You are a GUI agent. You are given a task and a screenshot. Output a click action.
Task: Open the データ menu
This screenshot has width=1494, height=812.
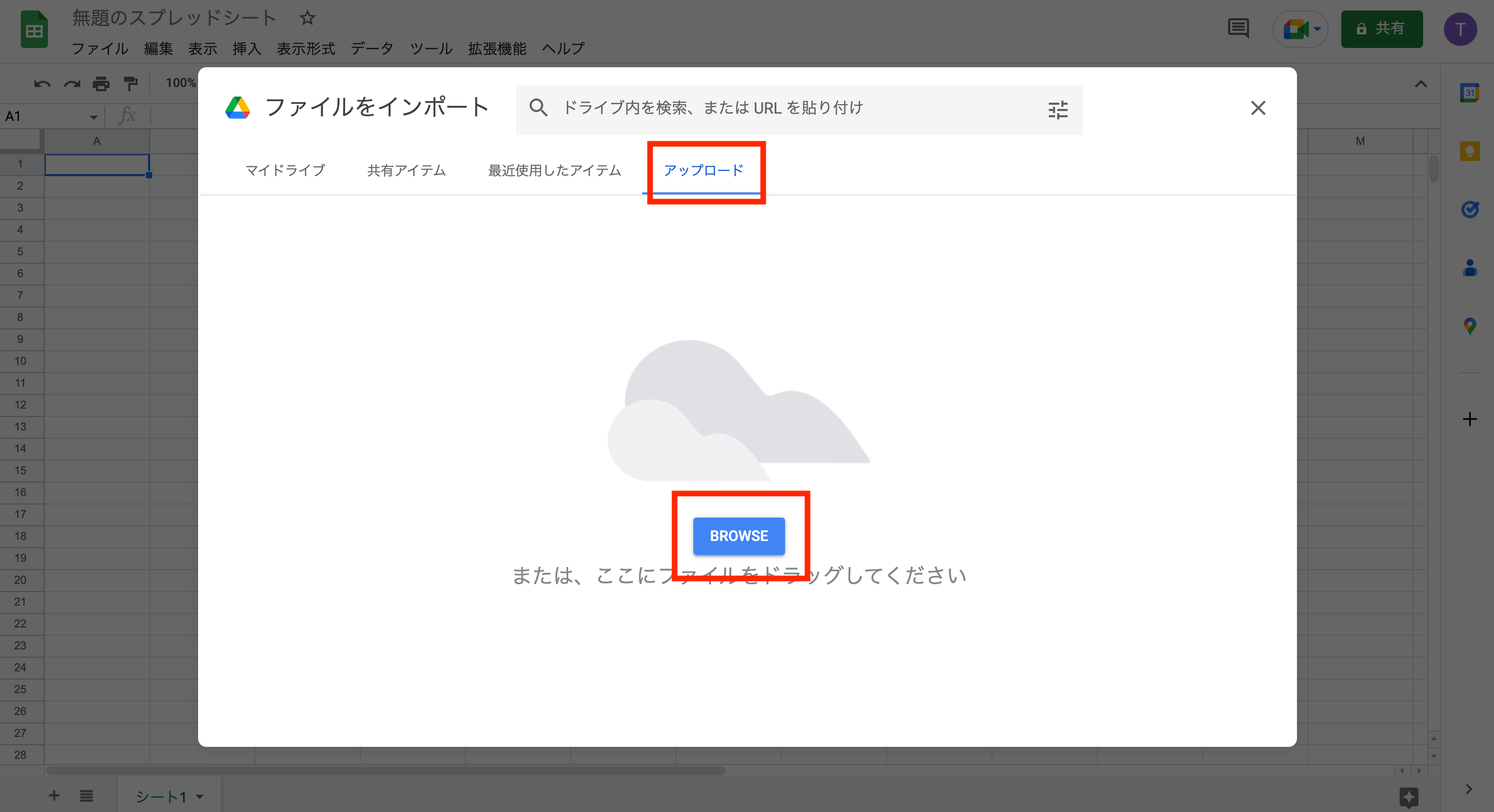tap(372, 48)
